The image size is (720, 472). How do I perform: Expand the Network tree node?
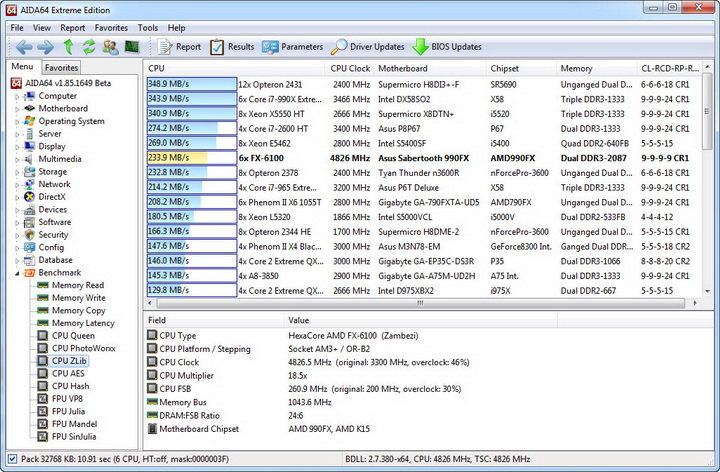click(17, 185)
